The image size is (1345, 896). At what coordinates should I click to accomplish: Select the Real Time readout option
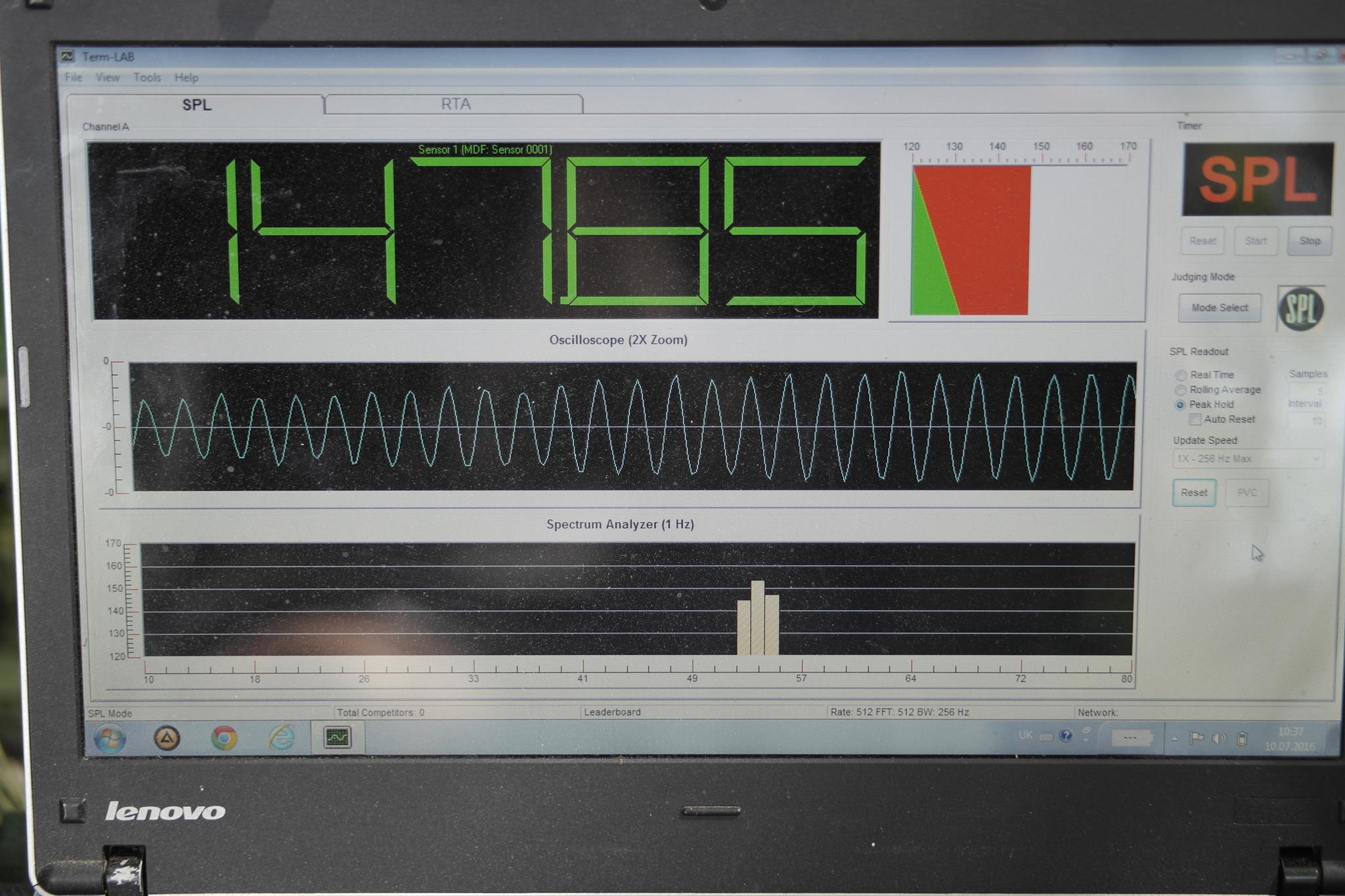tap(1181, 375)
